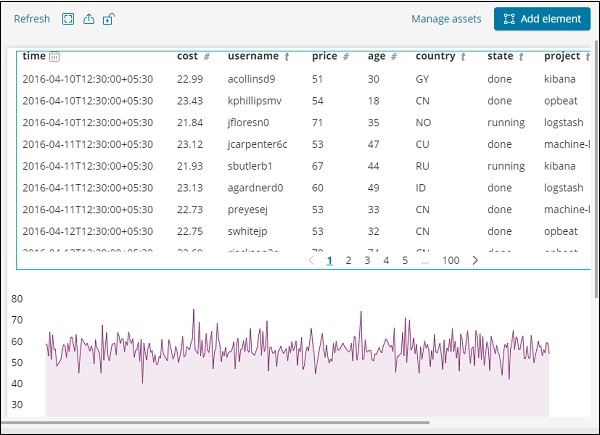Click the Refresh link
This screenshot has height=435, width=600.
point(32,19)
